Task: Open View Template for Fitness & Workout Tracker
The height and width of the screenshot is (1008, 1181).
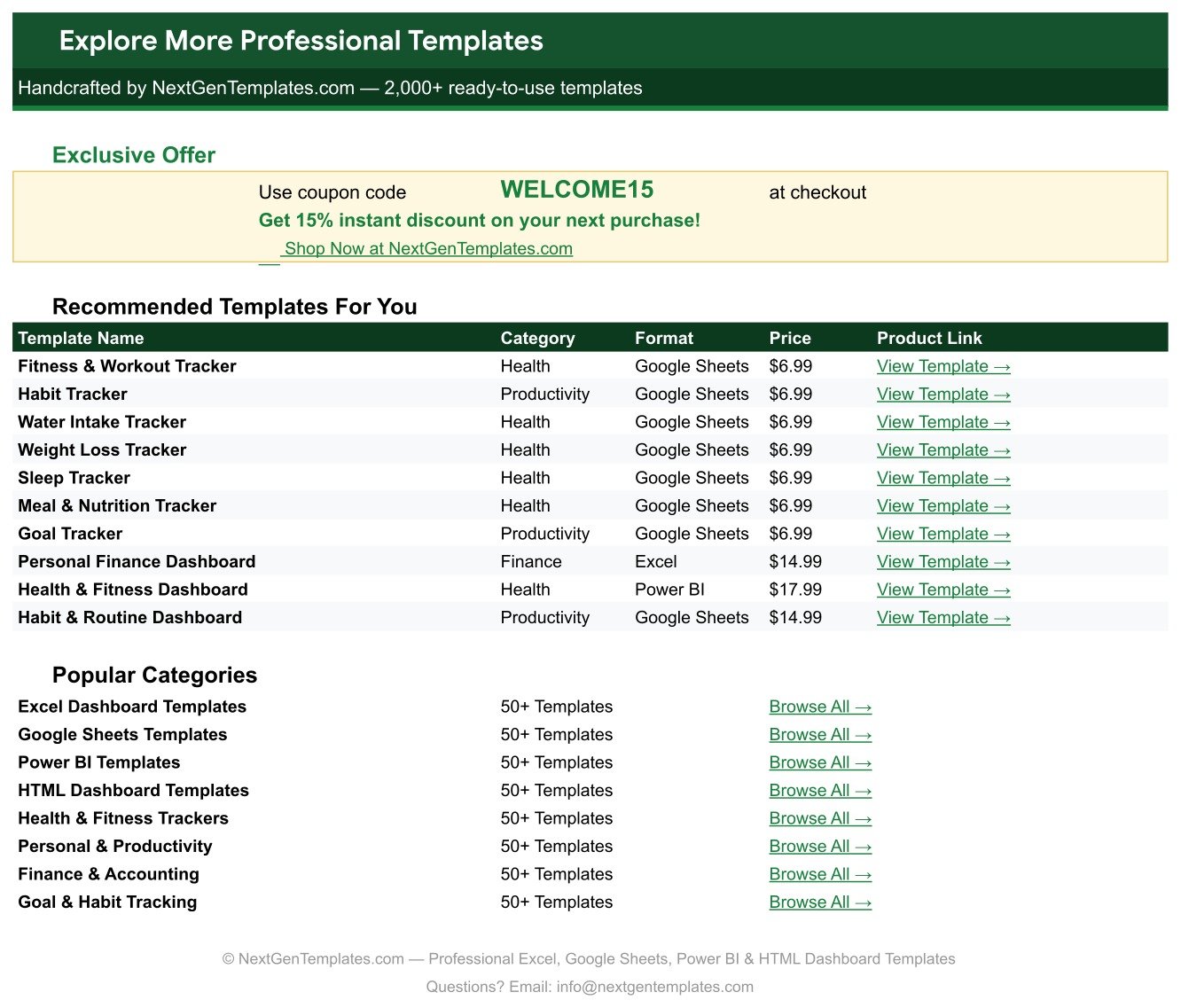Action: [x=943, y=366]
